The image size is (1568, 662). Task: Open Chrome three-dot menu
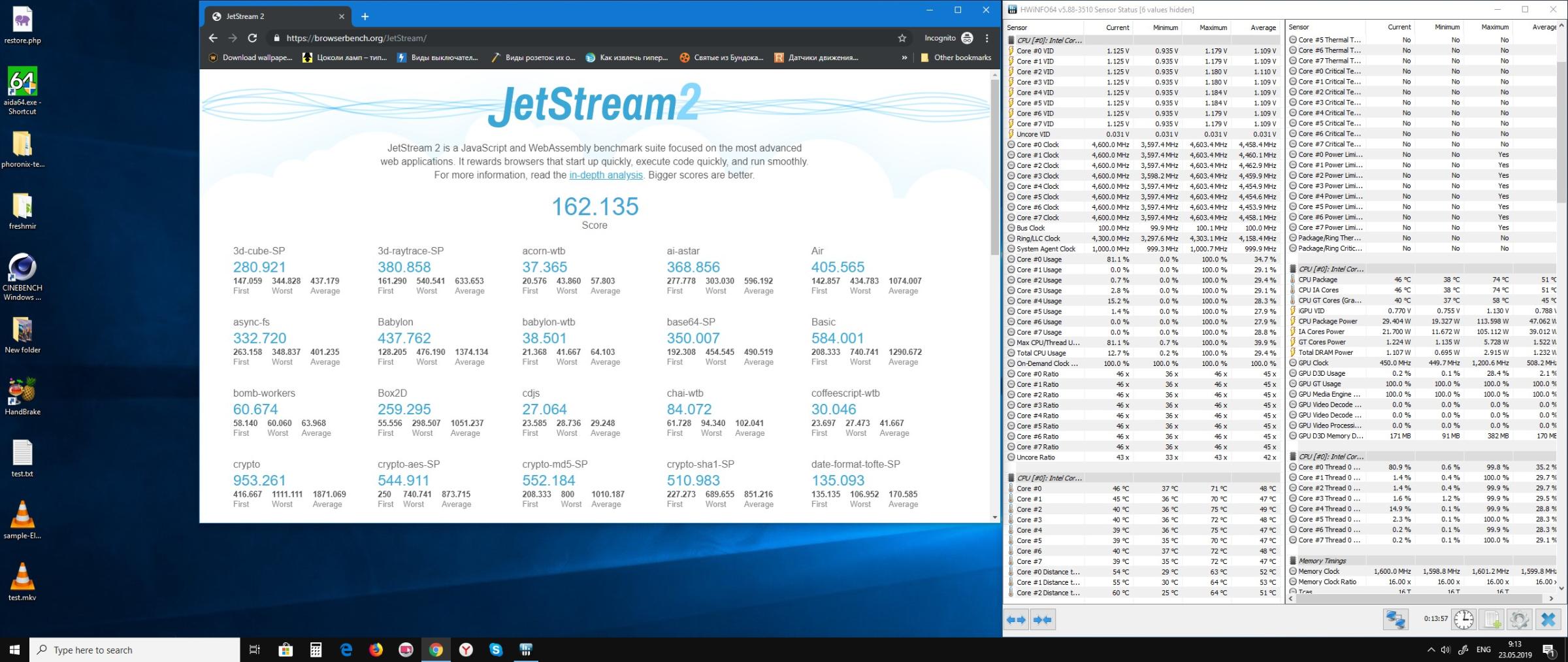coord(987,38)
